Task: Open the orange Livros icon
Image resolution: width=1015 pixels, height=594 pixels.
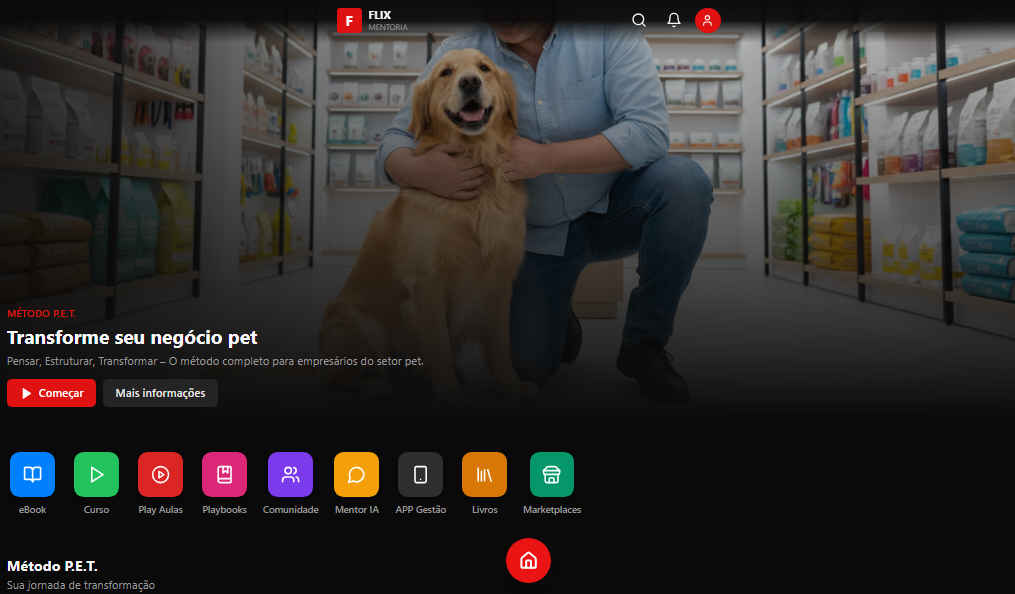Action: [485, 474]
